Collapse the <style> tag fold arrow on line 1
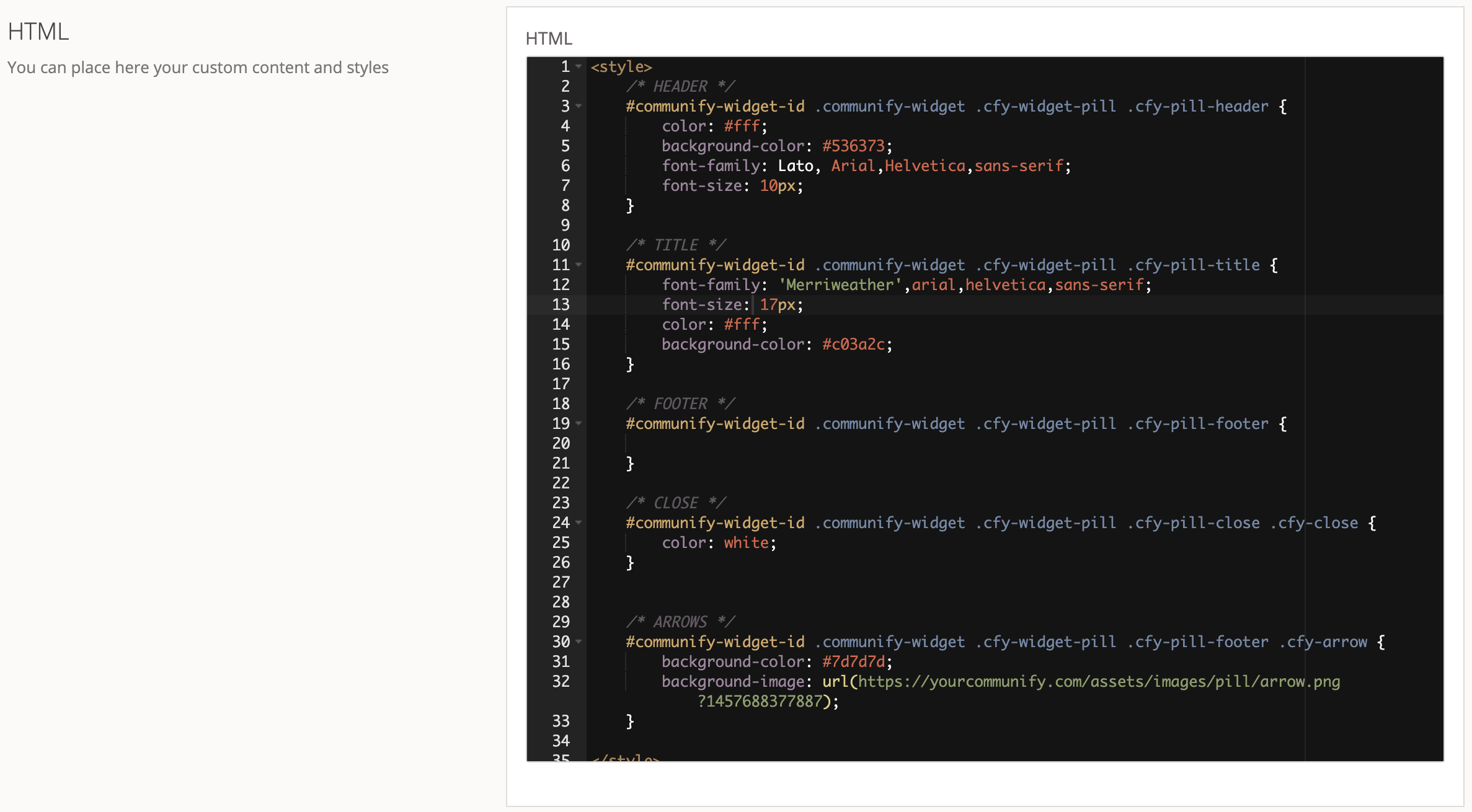Screen dimensions: 1472x812 [579, 66]
